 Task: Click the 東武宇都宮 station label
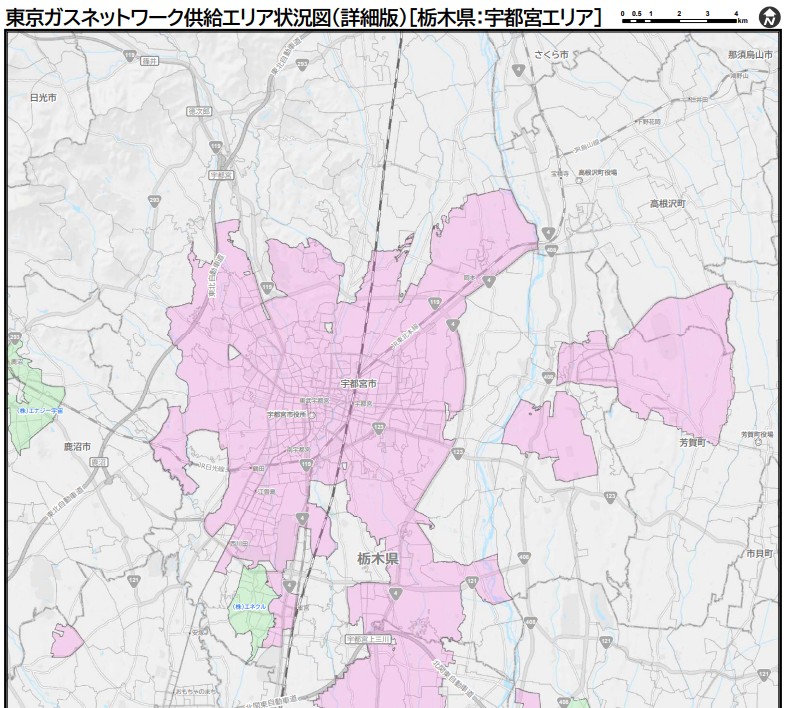click(314, 400)
